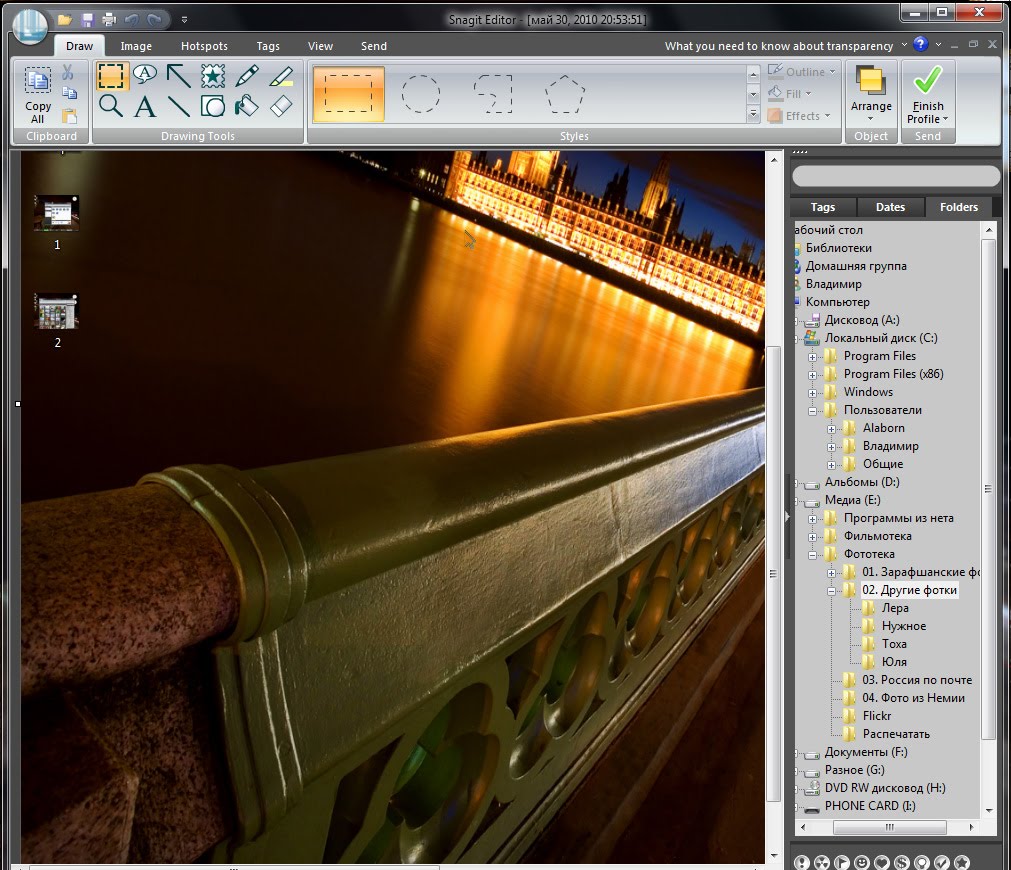Viewport: 1011px width, 870px height.
Task: Select the Zoom magnifier tool
Action: click(x=111, y=106)
